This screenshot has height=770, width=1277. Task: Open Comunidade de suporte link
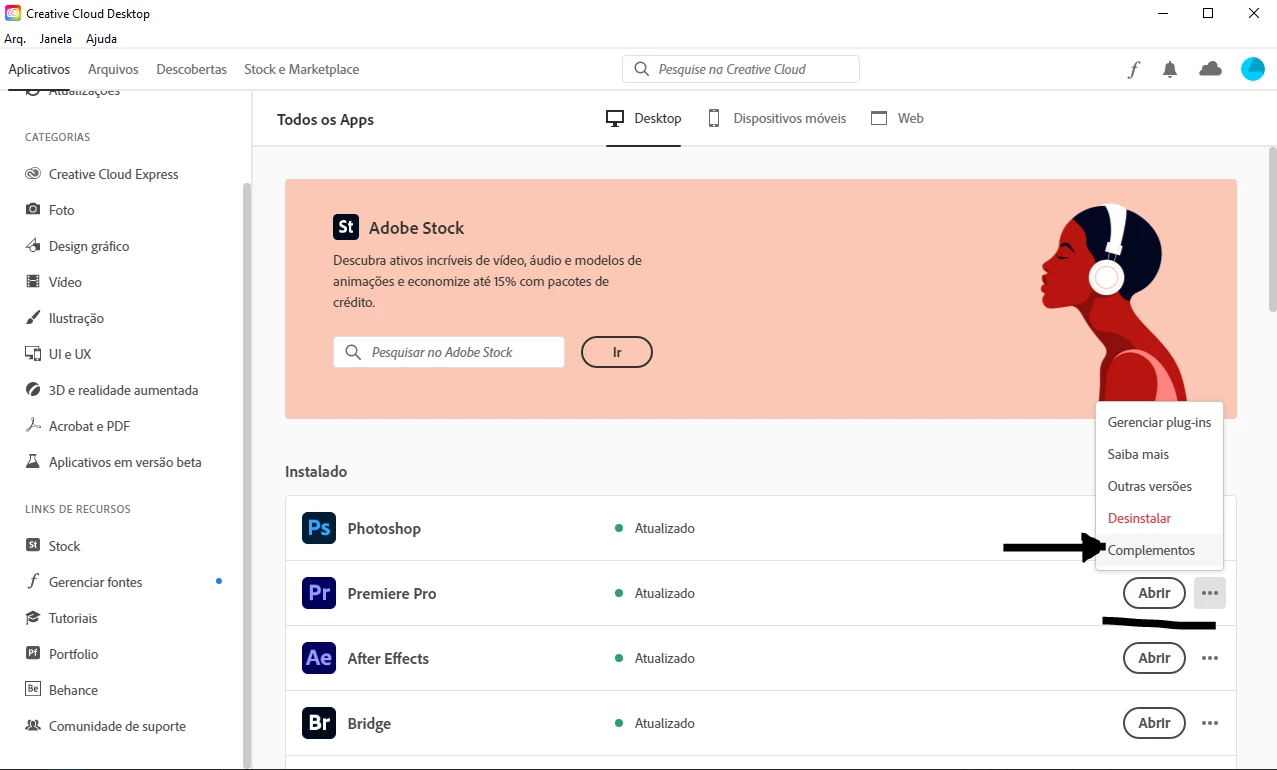(x=106, y=726)
